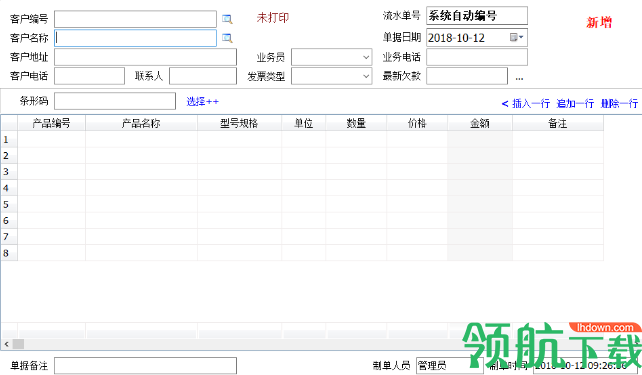Image resolution: width=642 pixels, height=375 pixels.
Task: Expand the 业务员 dropdown
Action: [366, 57]
